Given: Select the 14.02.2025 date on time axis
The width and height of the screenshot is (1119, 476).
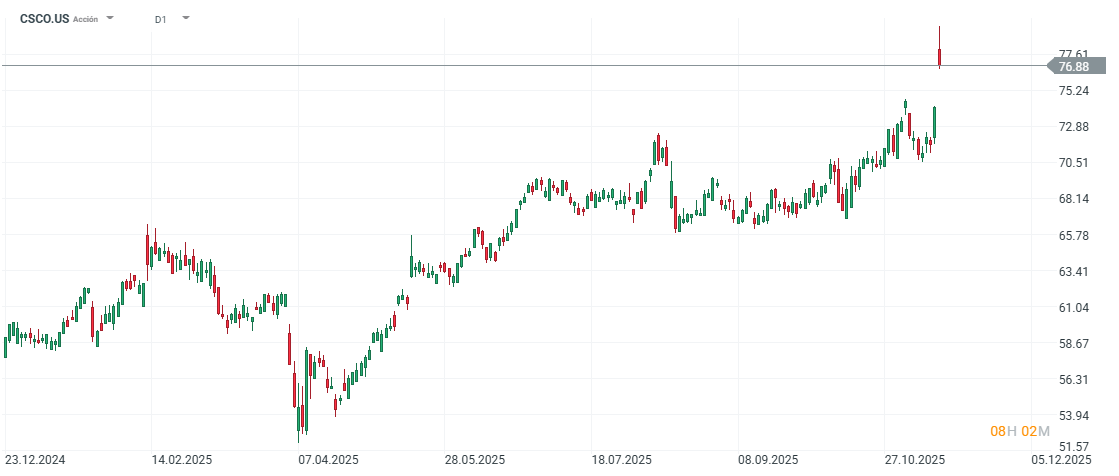Looking at the screenshot, I should tap(182, 460).
